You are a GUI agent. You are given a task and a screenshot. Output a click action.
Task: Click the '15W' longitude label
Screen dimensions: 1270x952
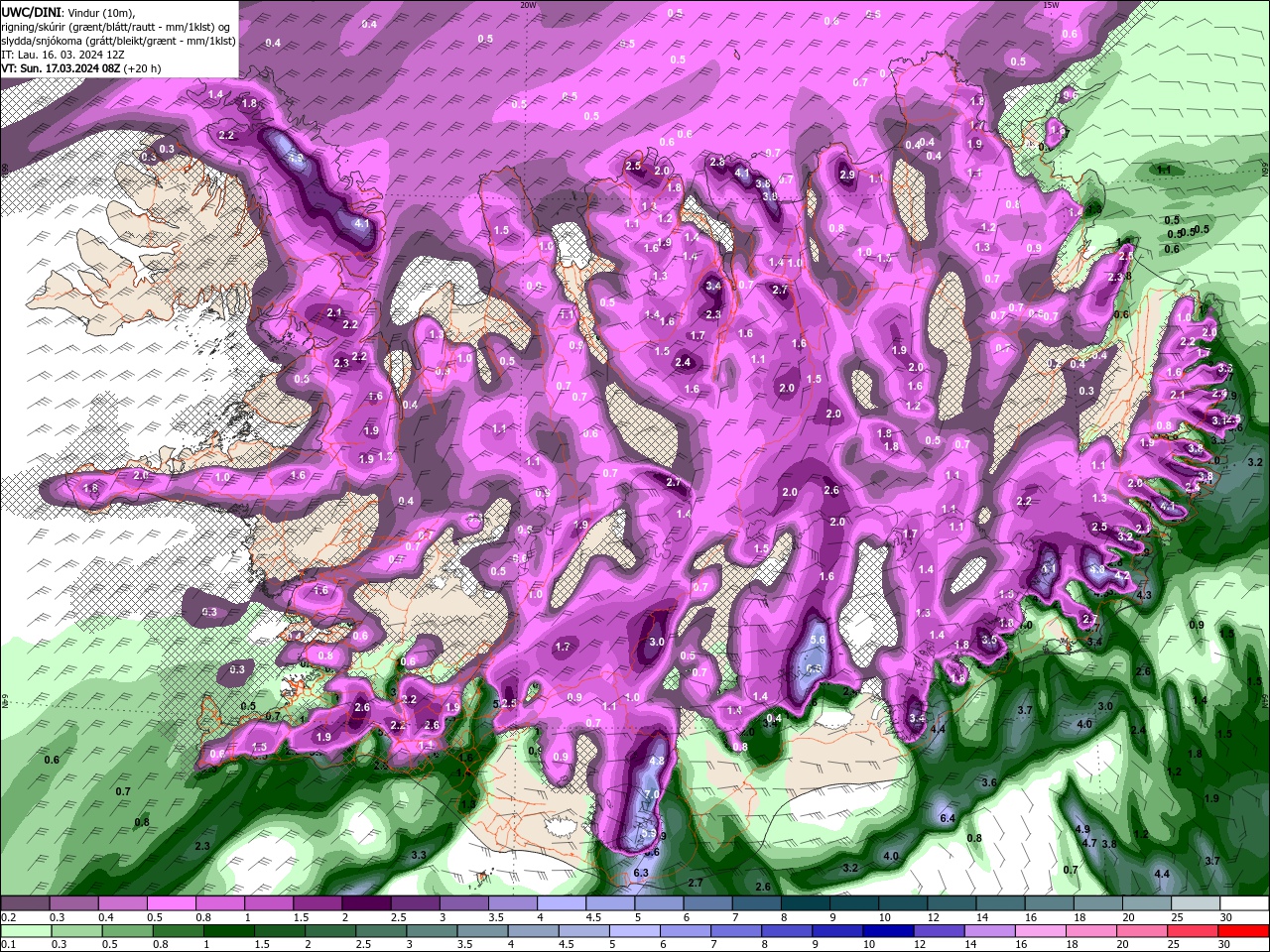1051,5
